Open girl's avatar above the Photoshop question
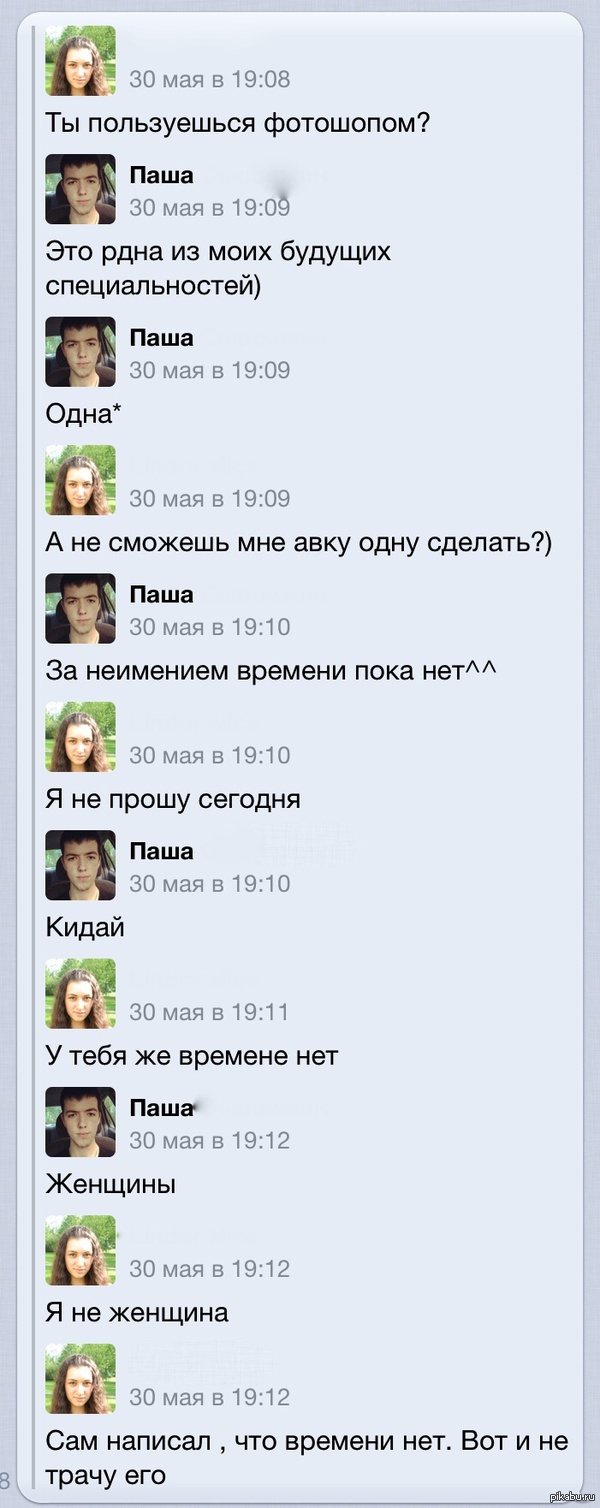Image resolution: width=600 pixels, height=1508 pixels. (x=80, y=60)
